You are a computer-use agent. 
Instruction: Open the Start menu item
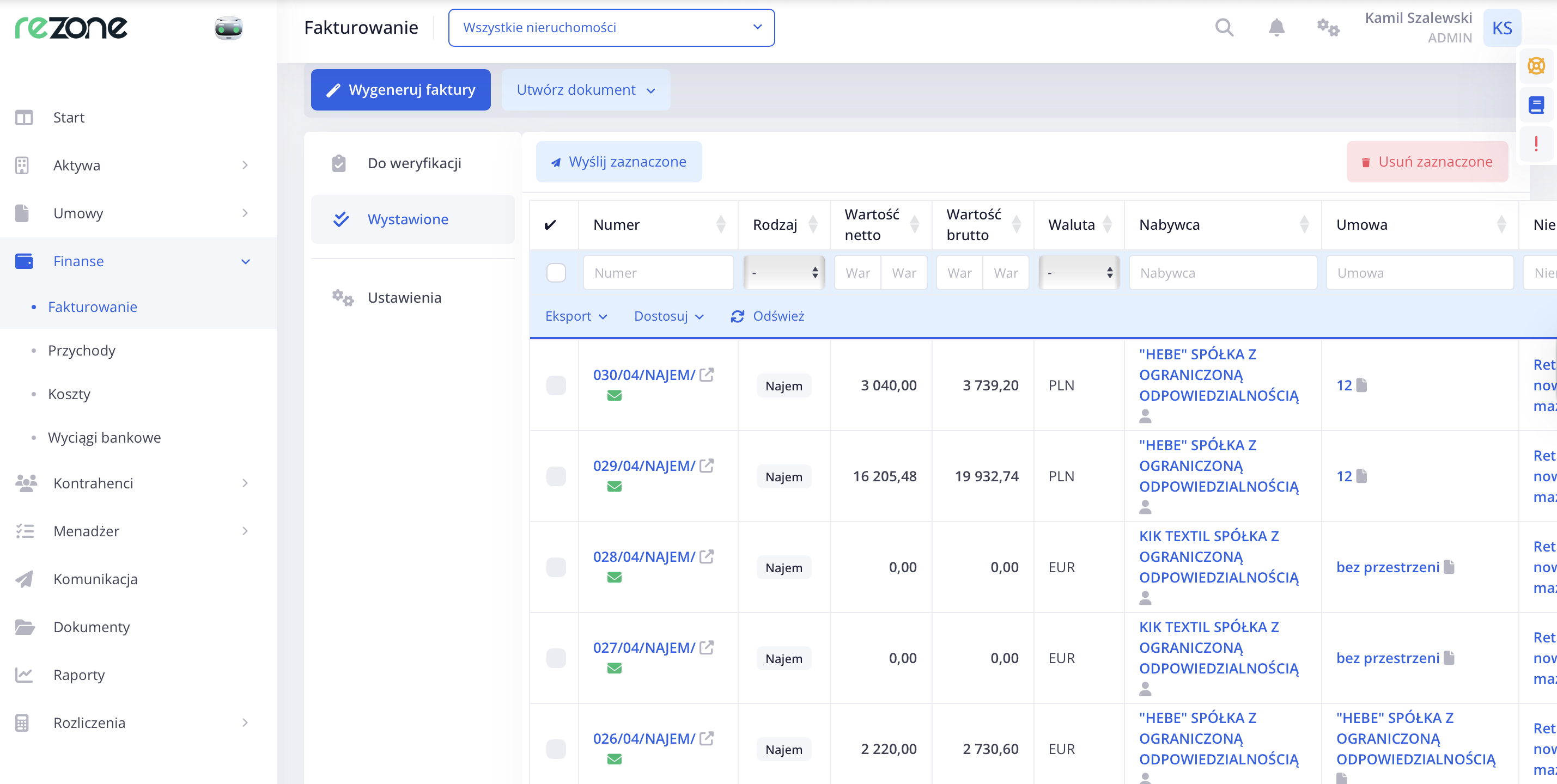pos(138,117)
